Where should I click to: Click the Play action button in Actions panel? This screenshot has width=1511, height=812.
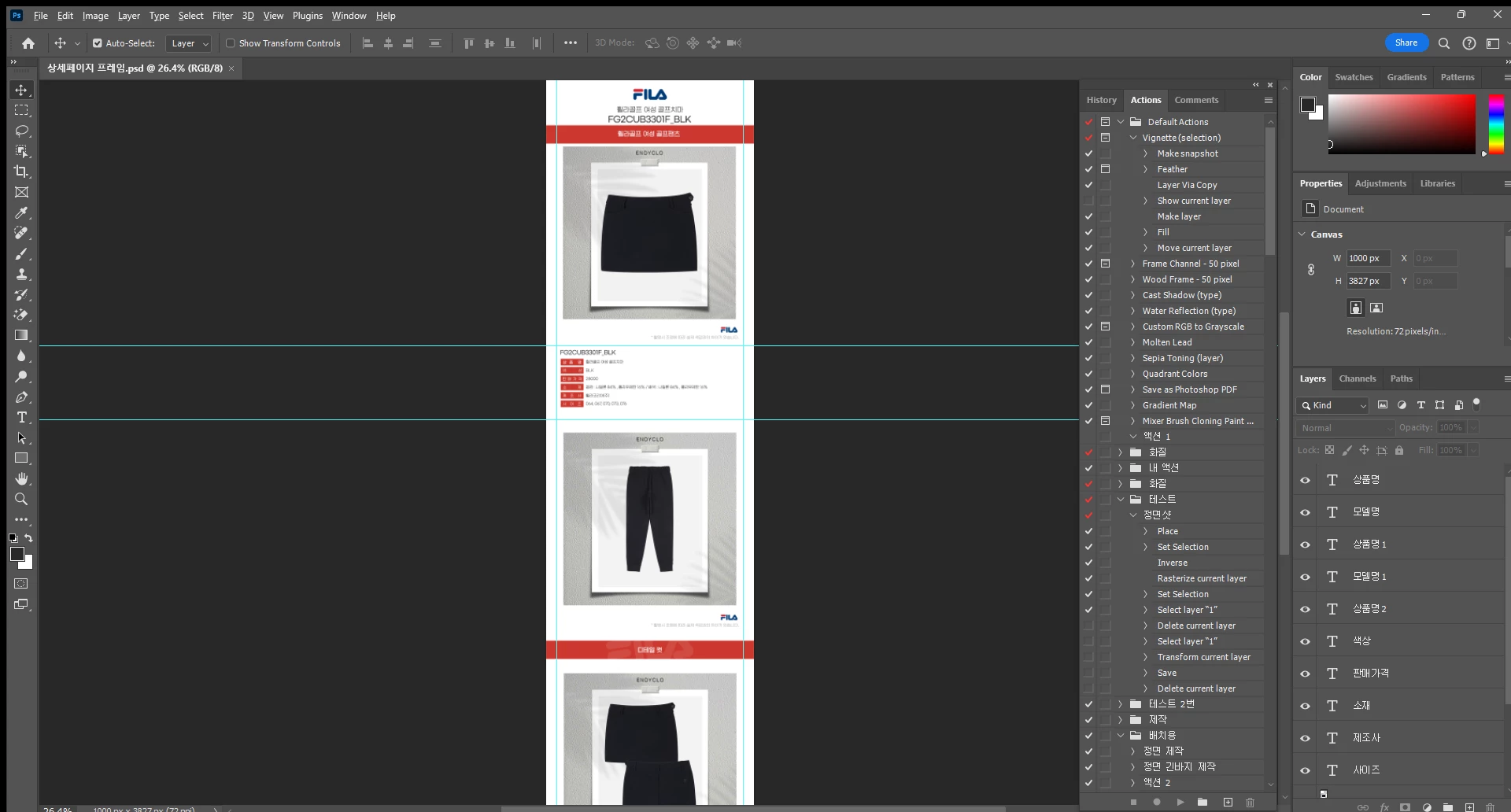[1180, 803]
